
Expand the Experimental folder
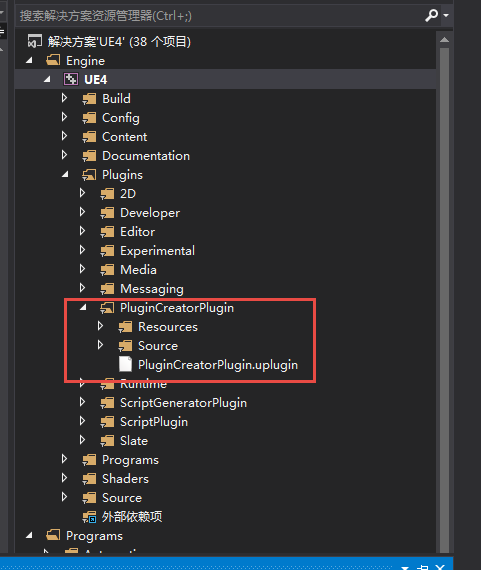coord(83,250)
